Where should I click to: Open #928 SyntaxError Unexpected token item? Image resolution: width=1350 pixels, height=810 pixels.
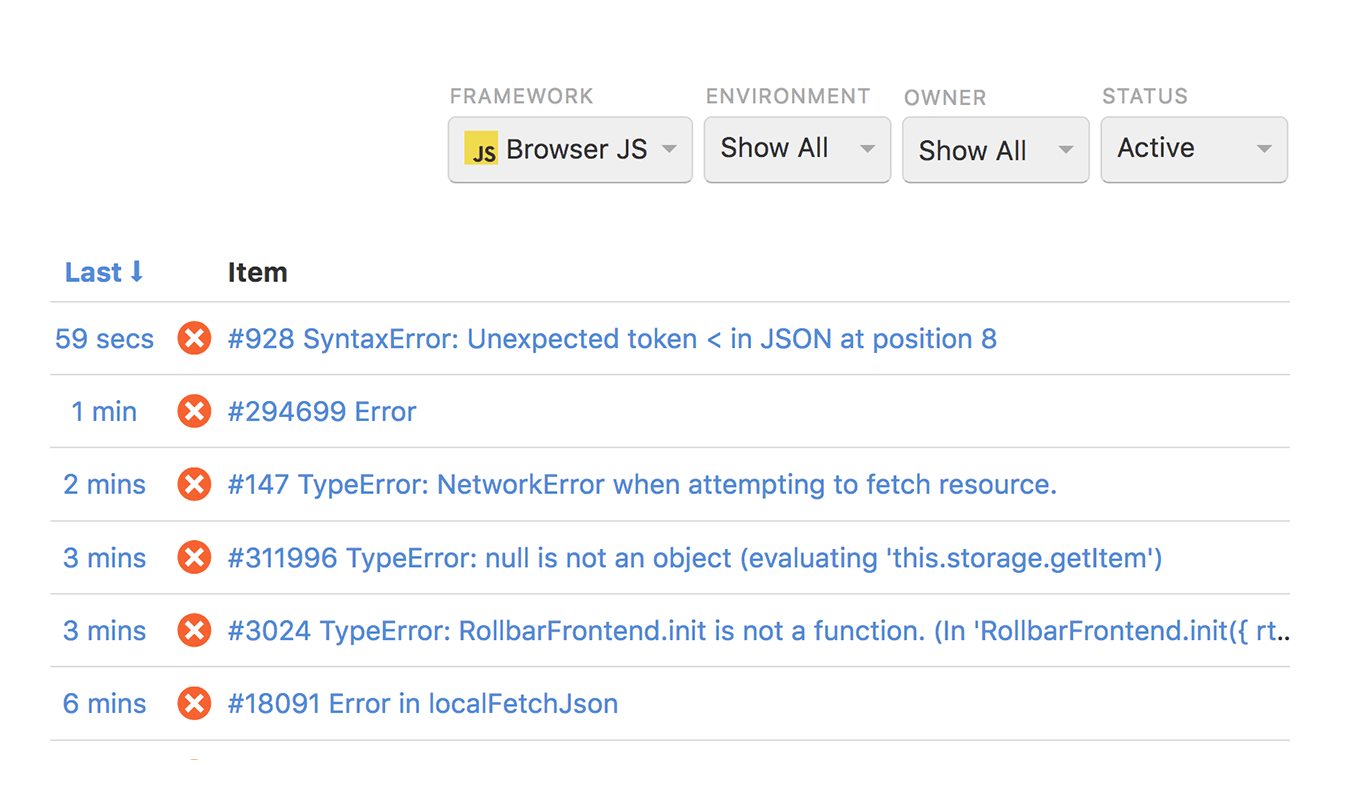click(612, 339)
